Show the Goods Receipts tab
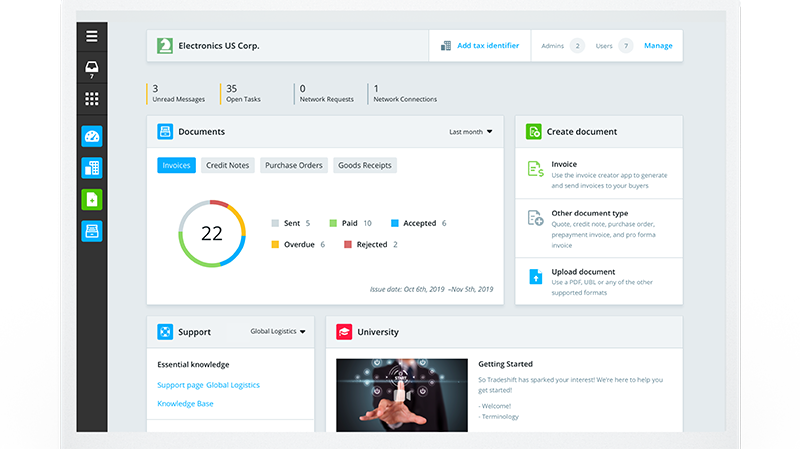 [x=365, y=165]
